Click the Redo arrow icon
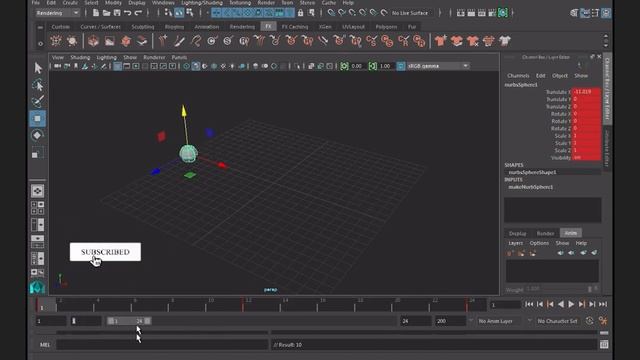 (138, 13)
